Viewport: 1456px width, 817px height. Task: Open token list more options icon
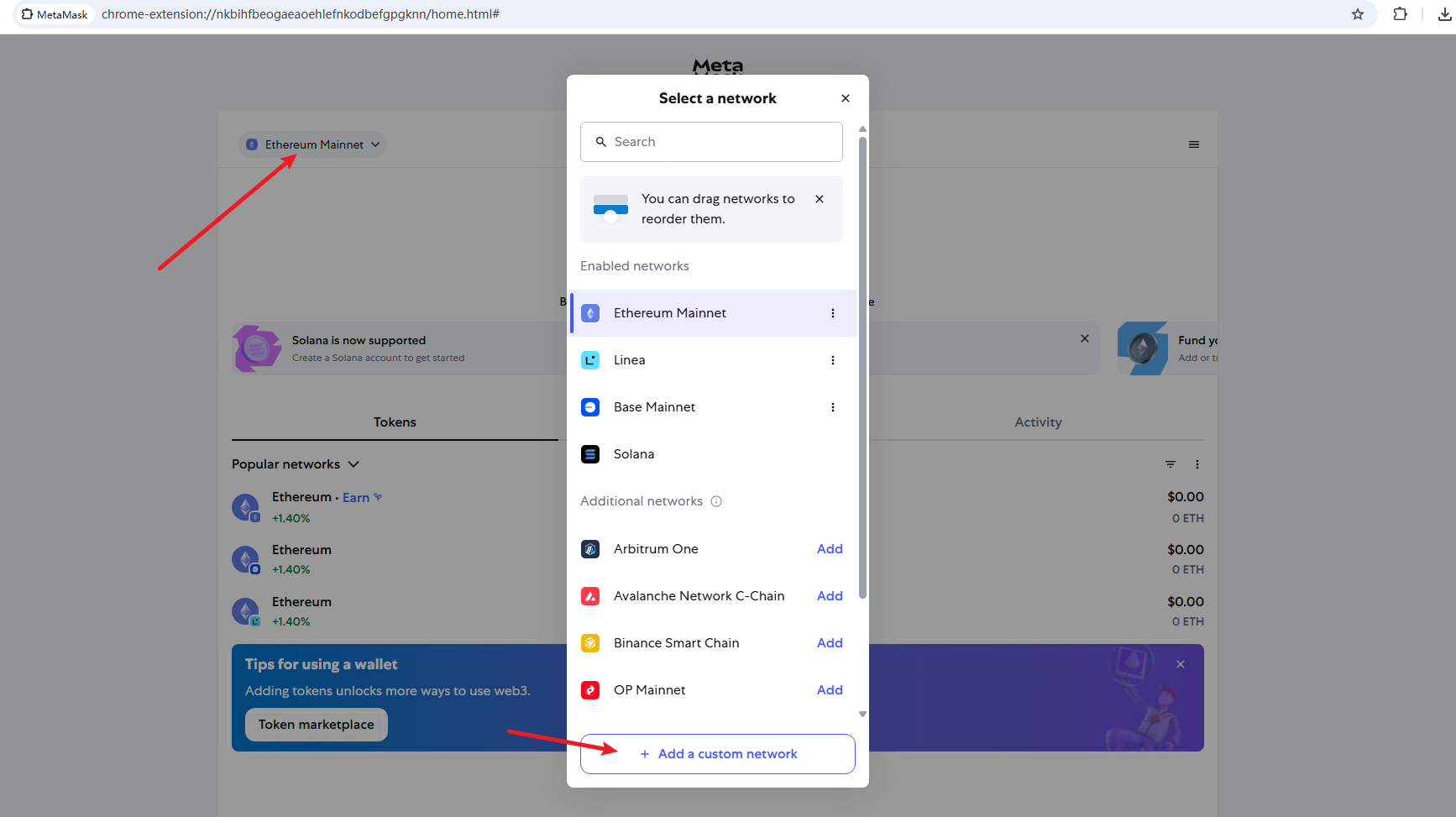click(1197, 464)
